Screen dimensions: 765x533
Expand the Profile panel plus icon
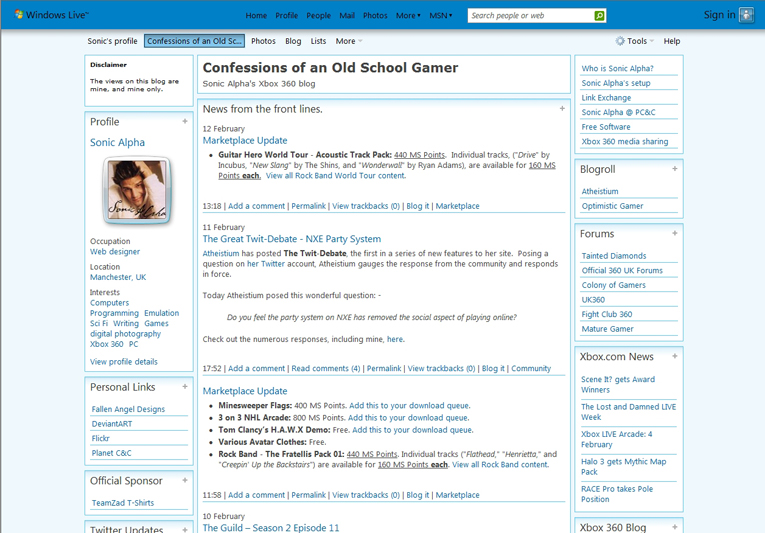coord(185,121)
